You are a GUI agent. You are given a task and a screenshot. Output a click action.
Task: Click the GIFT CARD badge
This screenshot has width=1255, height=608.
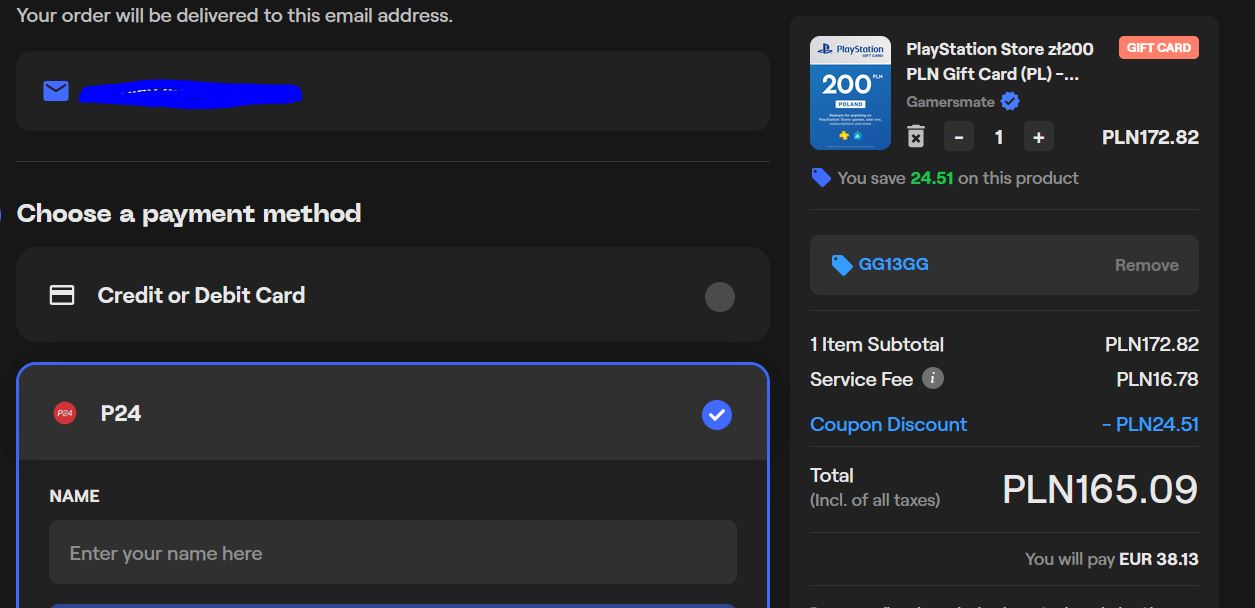point(1159,48)
